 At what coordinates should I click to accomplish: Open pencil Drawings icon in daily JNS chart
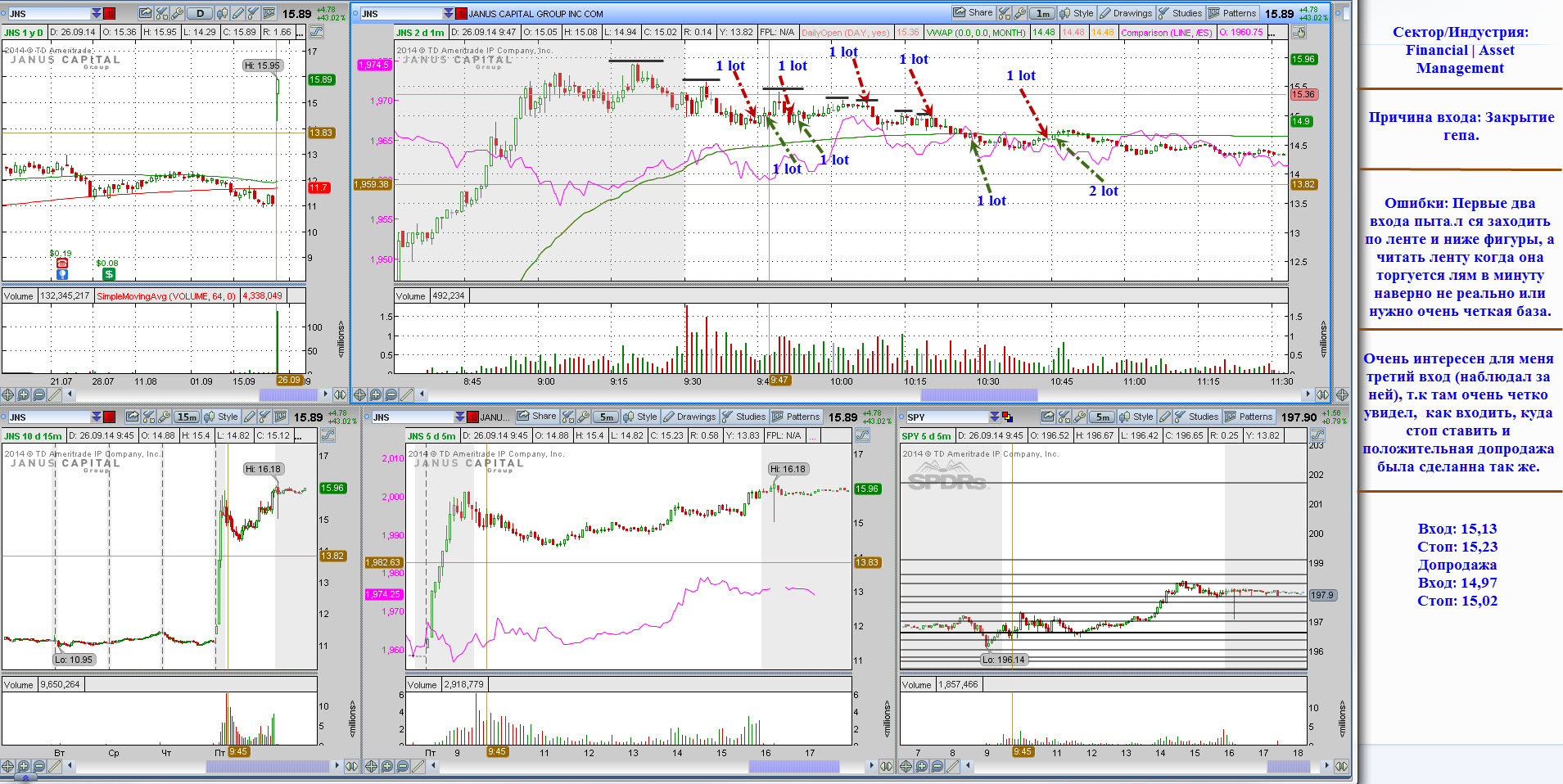click(x=237, y=13)
